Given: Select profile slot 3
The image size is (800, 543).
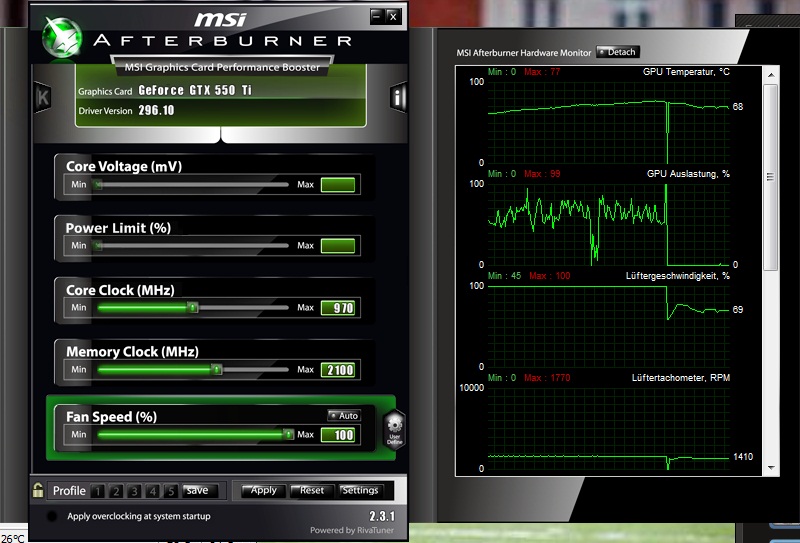Looking at the screenshot, I should tap(134, 491).
